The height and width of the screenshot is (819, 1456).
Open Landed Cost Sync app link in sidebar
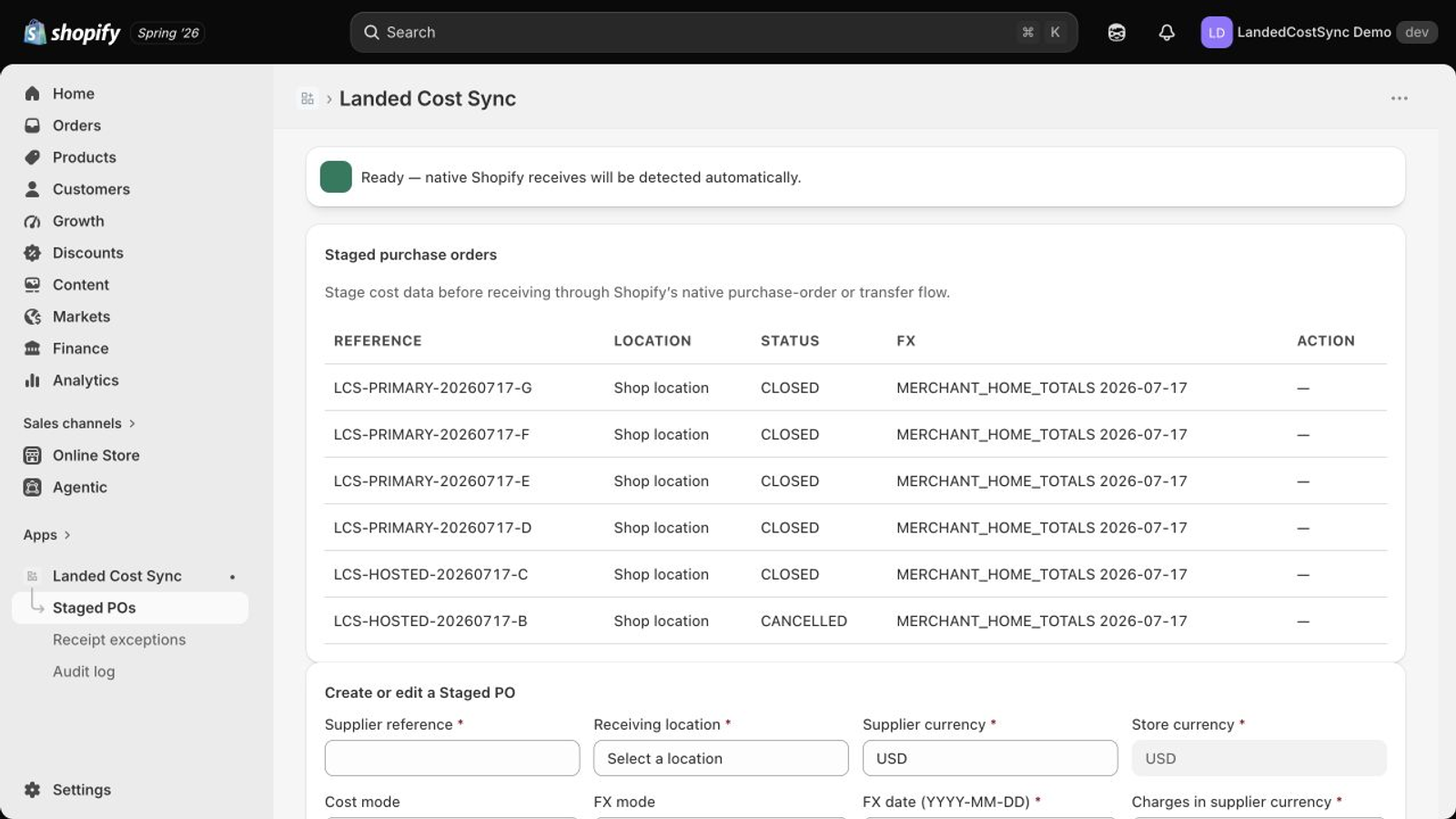(117, 576)
